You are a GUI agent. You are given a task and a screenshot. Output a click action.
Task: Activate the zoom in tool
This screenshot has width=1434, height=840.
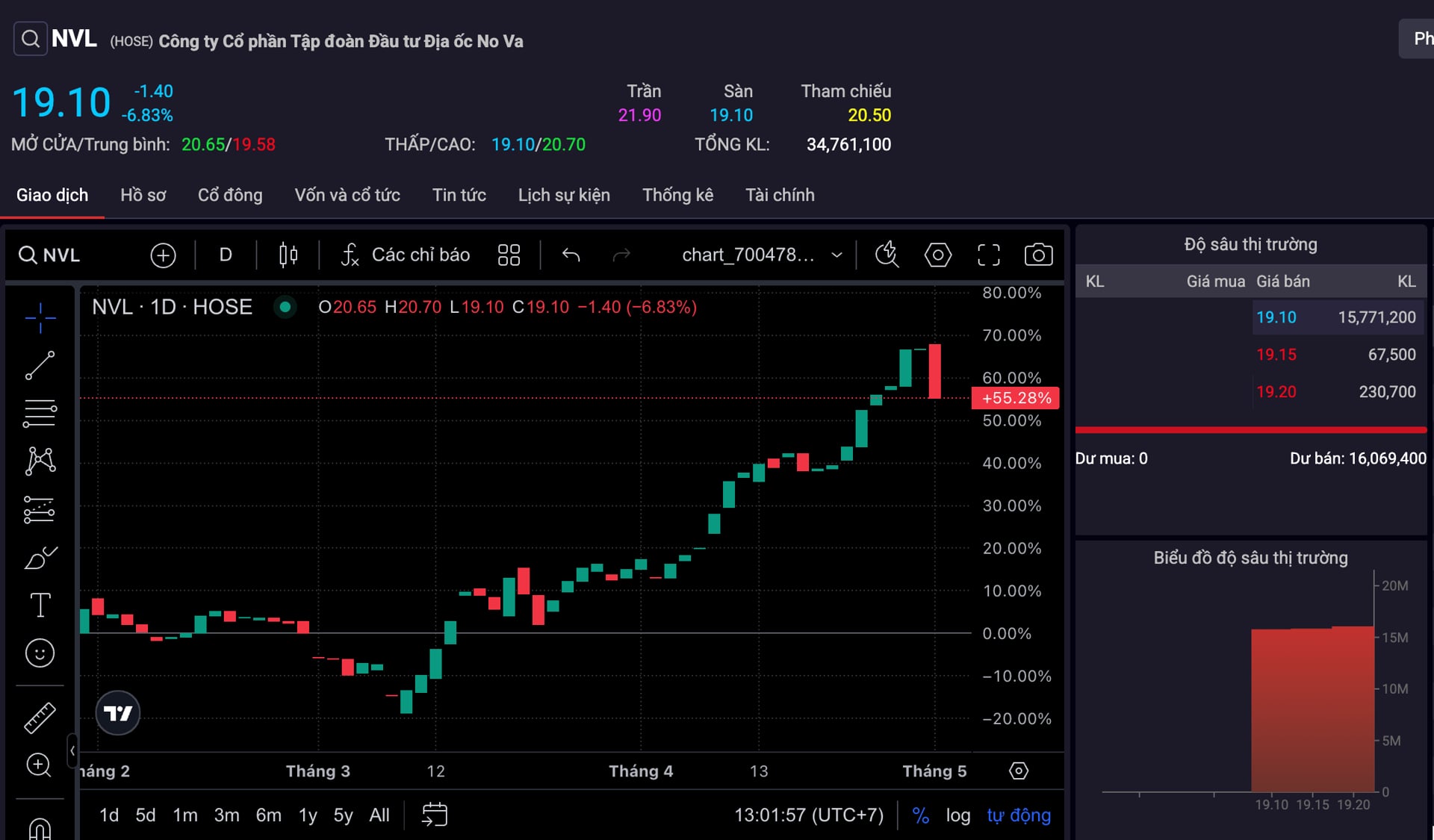(40, 765)
